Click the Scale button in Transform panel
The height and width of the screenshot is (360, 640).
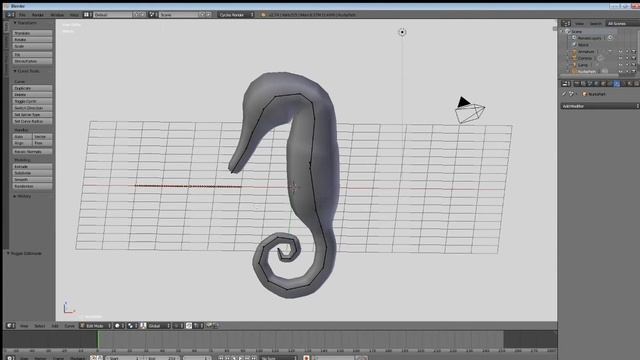click(x=32, y=46)
